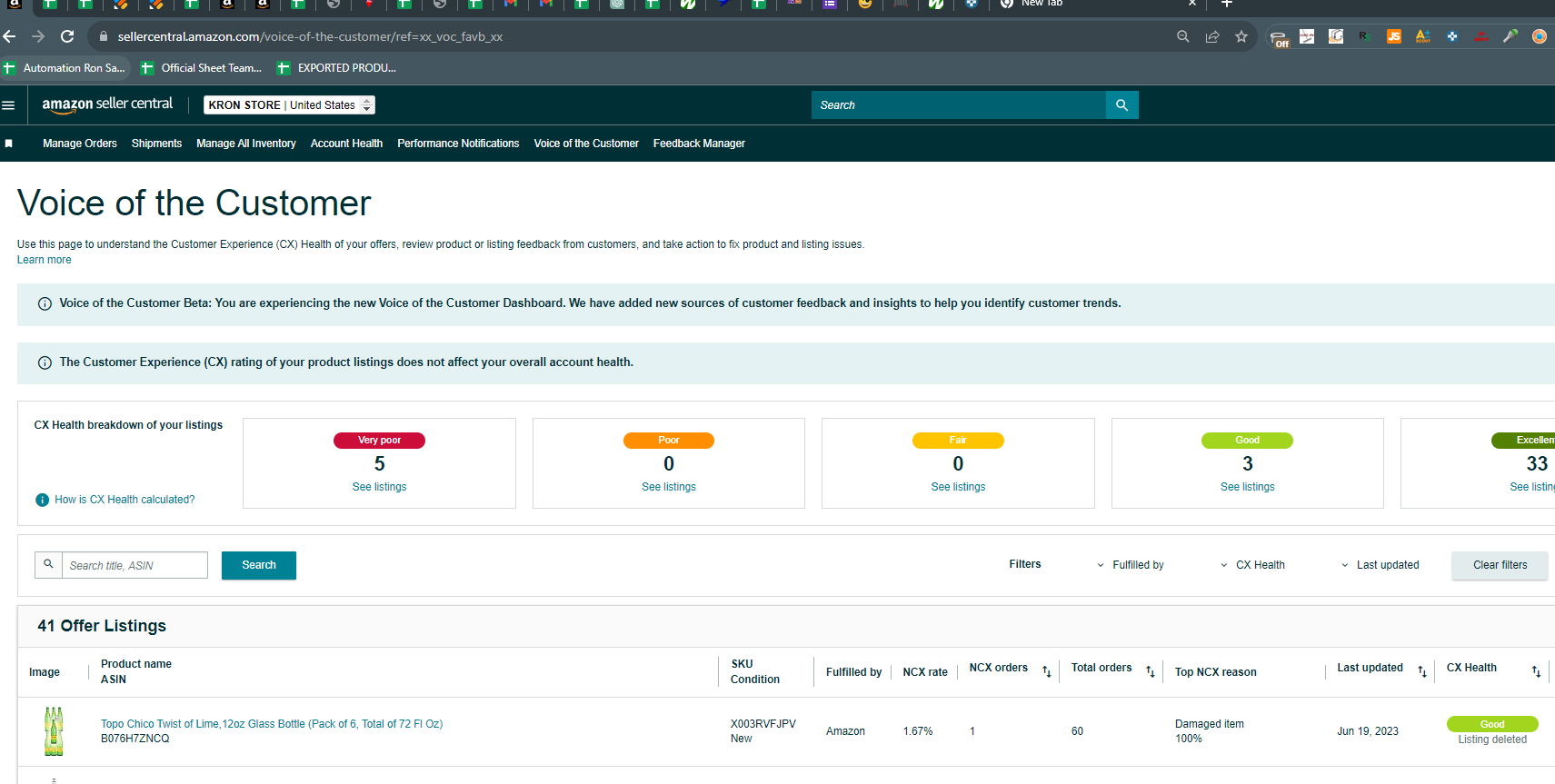View site info via the padlock icon
The height and width of the screenshot is (784, 1555).
point(104,36)
